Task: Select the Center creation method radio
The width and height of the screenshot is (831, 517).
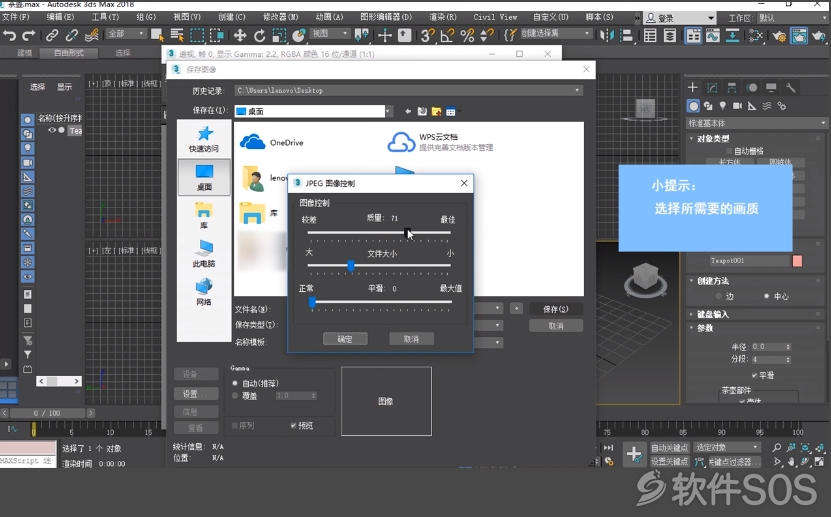Action: (x=766, y=296)
